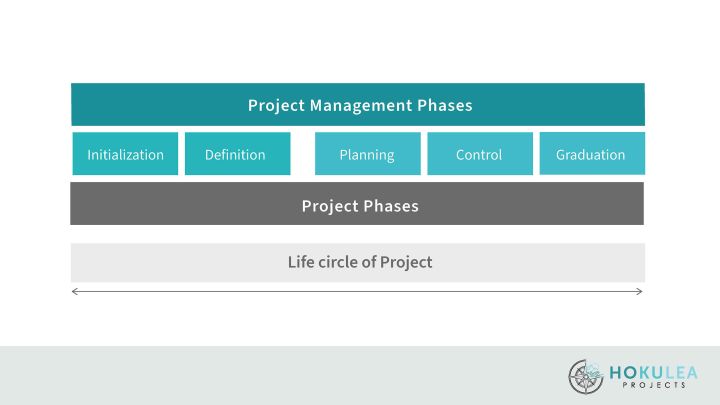Click the white area below the arrow line
720x405 pixels.
pos(358,320)
